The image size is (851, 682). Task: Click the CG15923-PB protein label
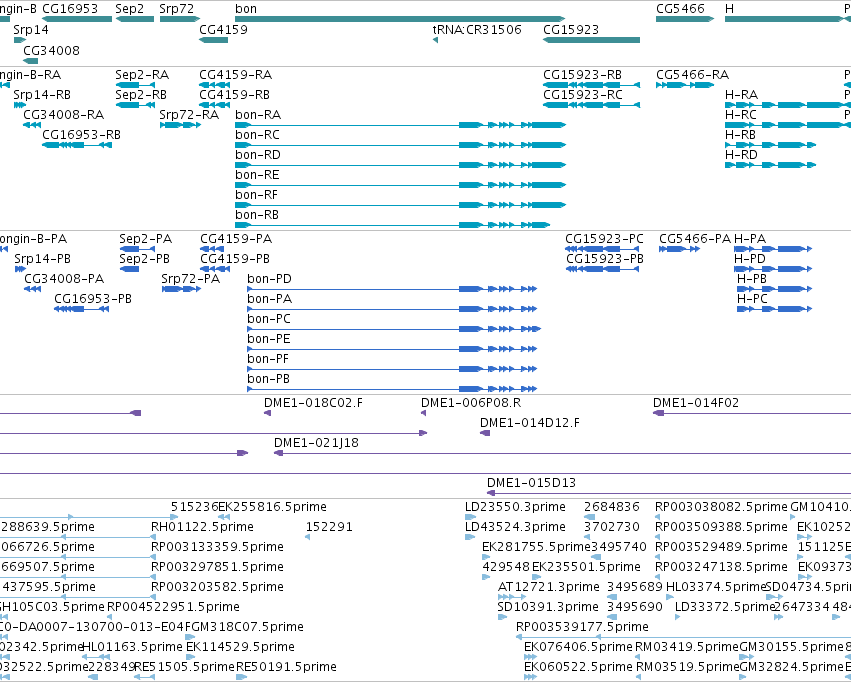point(605,259)
